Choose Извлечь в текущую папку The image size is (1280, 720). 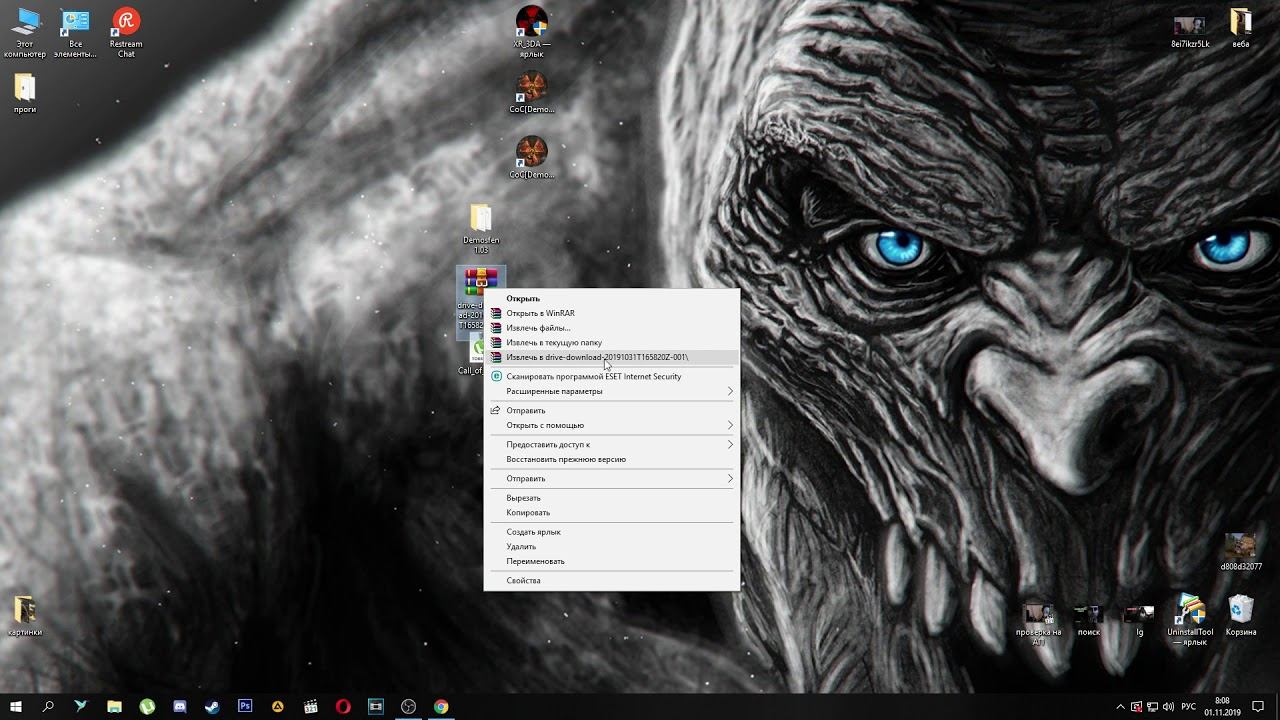(554, 342)
